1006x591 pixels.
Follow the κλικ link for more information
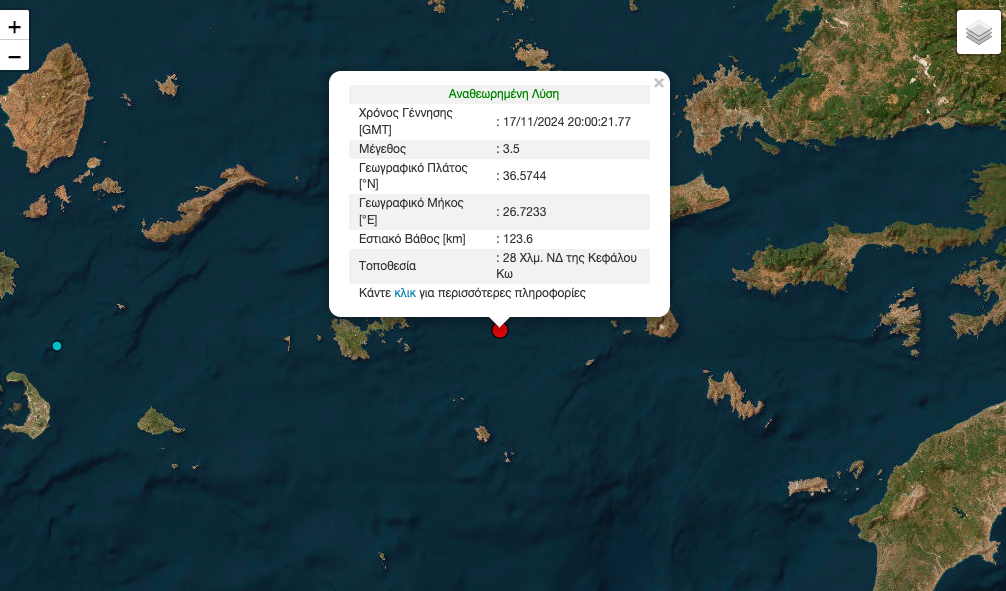(405, 293)
